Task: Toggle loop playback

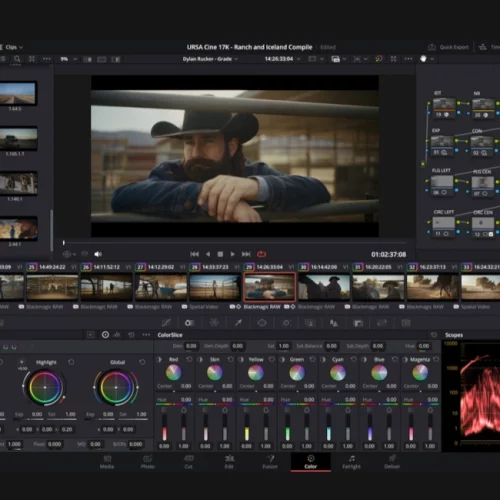Action: 261,254
